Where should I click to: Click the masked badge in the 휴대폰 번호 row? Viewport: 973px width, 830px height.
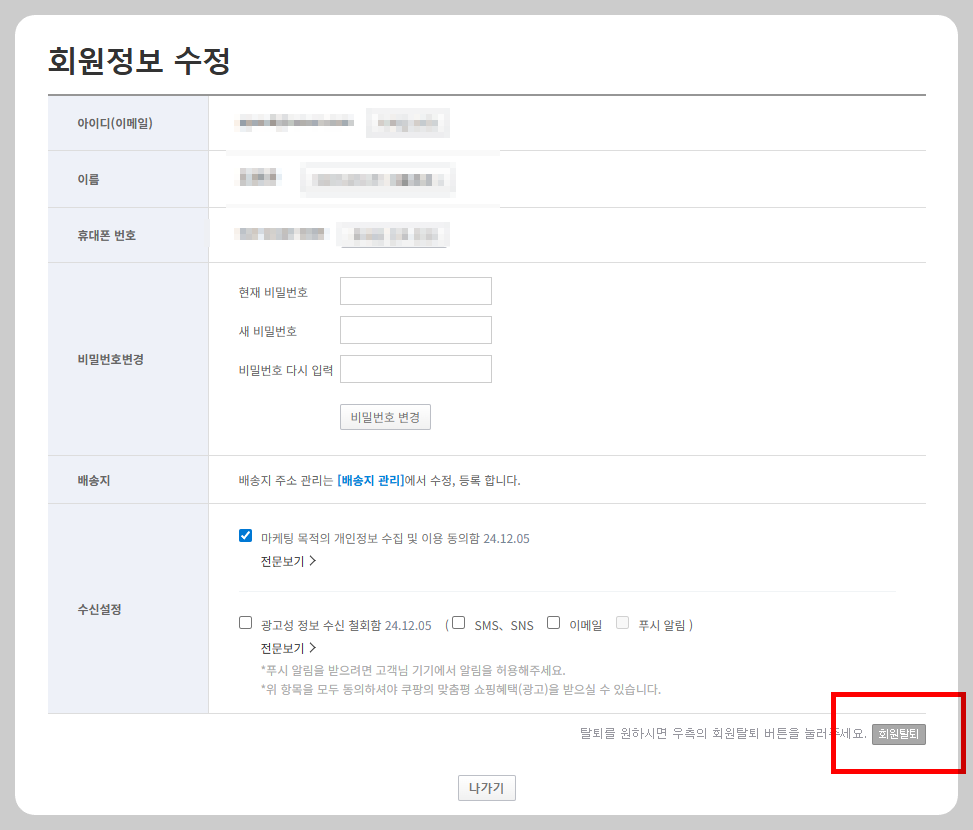(x=393, y=234)
